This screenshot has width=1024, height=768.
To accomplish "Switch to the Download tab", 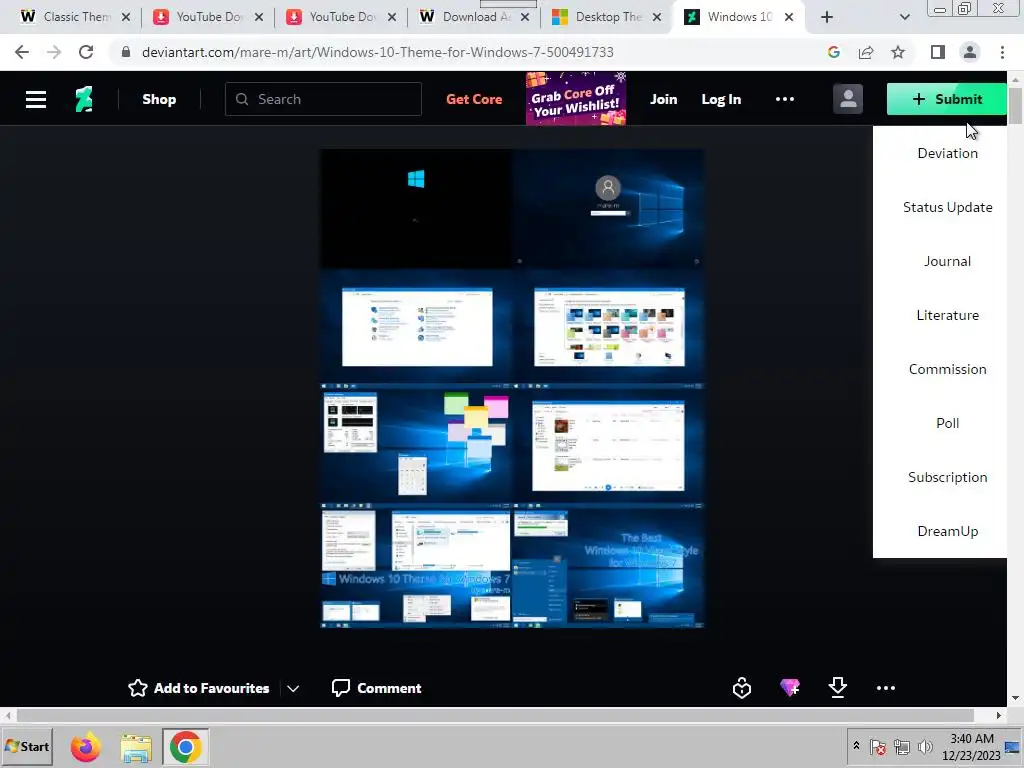I will (473, 17).
